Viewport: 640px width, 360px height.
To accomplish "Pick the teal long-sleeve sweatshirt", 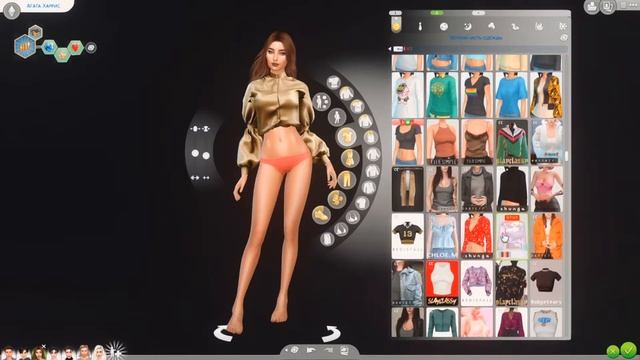I will (442, 95).
